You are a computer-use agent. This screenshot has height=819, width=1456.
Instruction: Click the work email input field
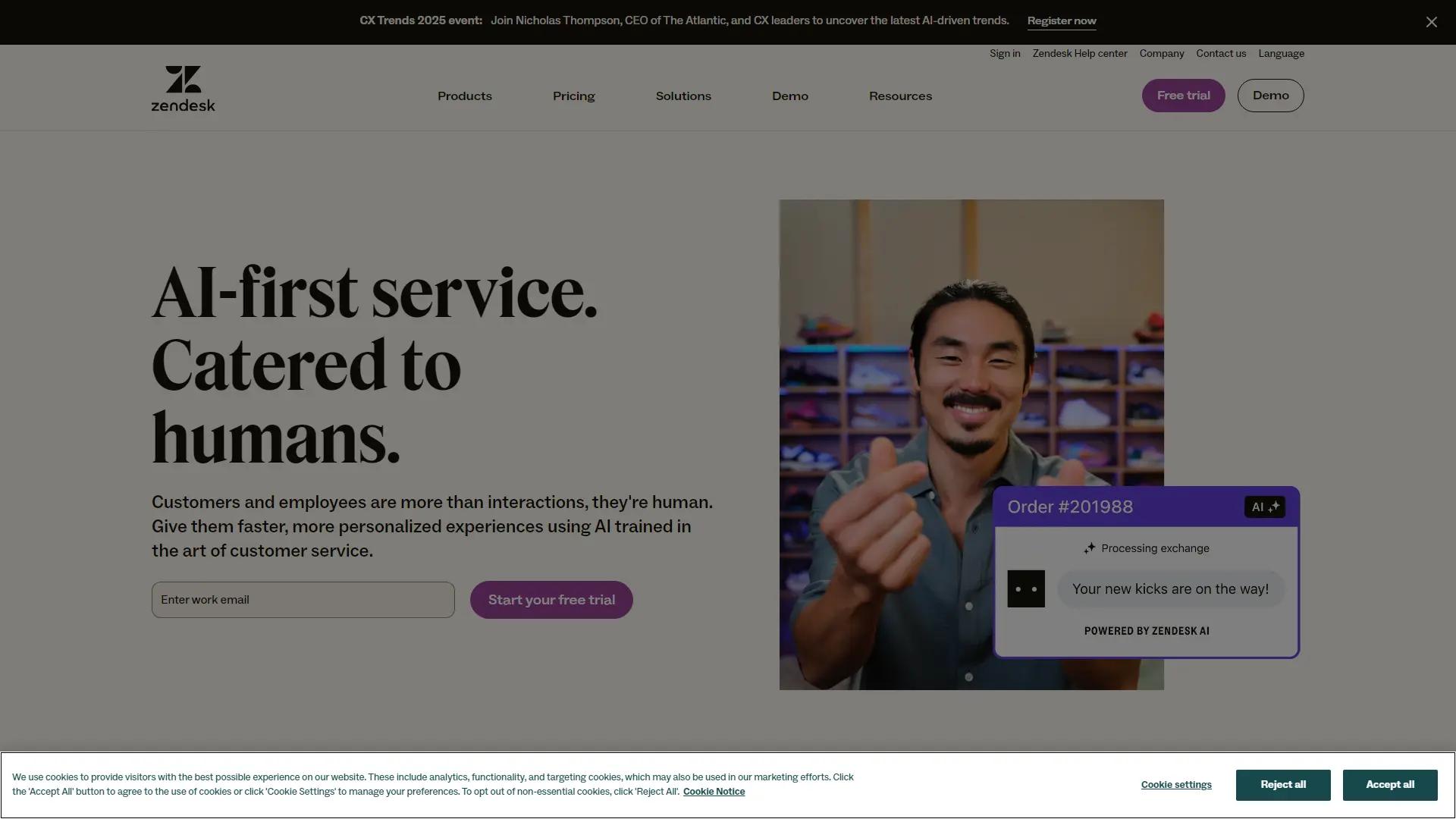point(303,599)
